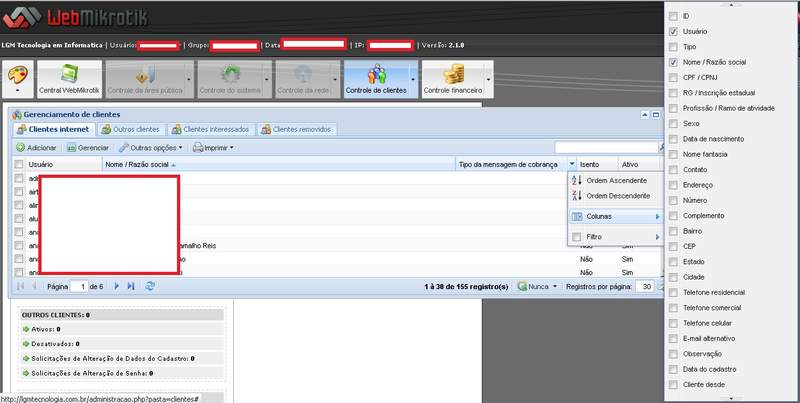The height and width of the screenshot is (403, 800).
Task: Click the Ativo column header
Action: 639,164
